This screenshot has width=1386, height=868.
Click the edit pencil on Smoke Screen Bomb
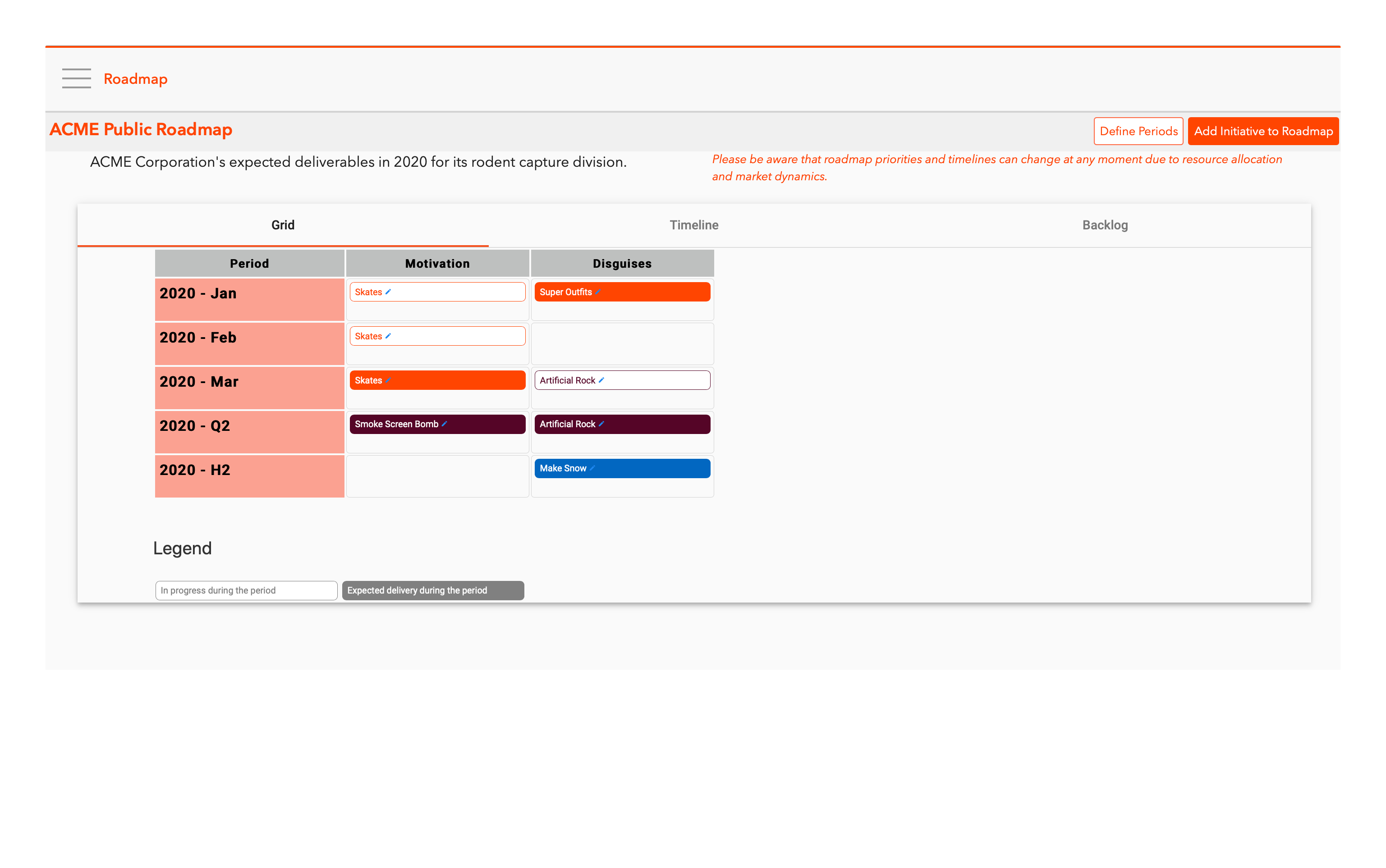pyautogui.click(x=445, y=424)
